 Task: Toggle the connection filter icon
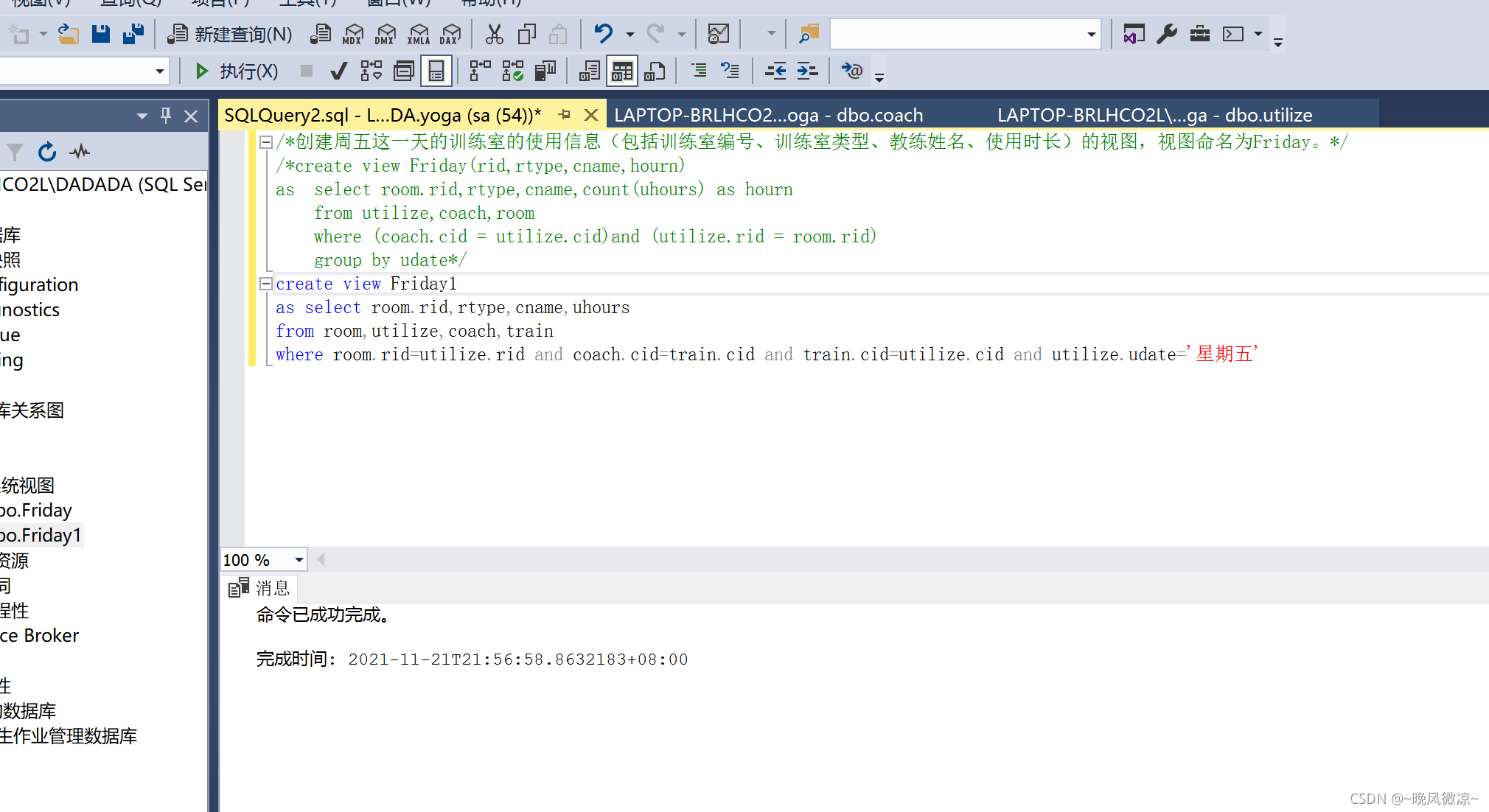[14, 151]
